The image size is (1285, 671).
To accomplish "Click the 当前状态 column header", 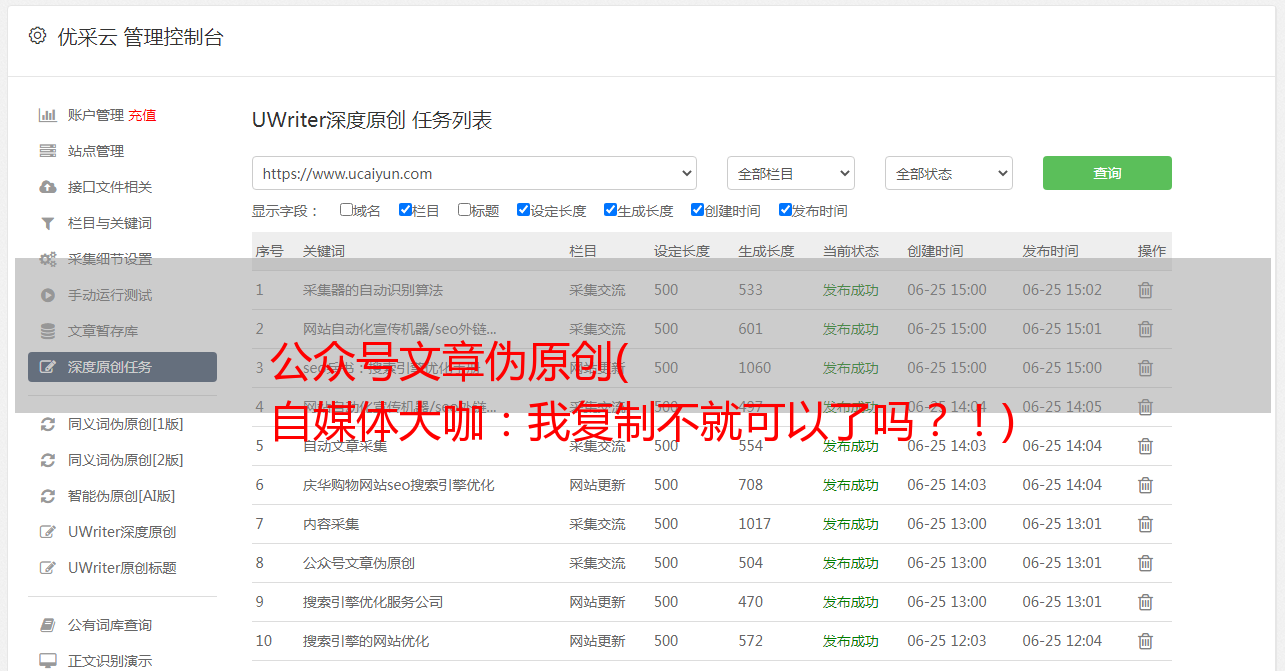I will tap(851, 251).
